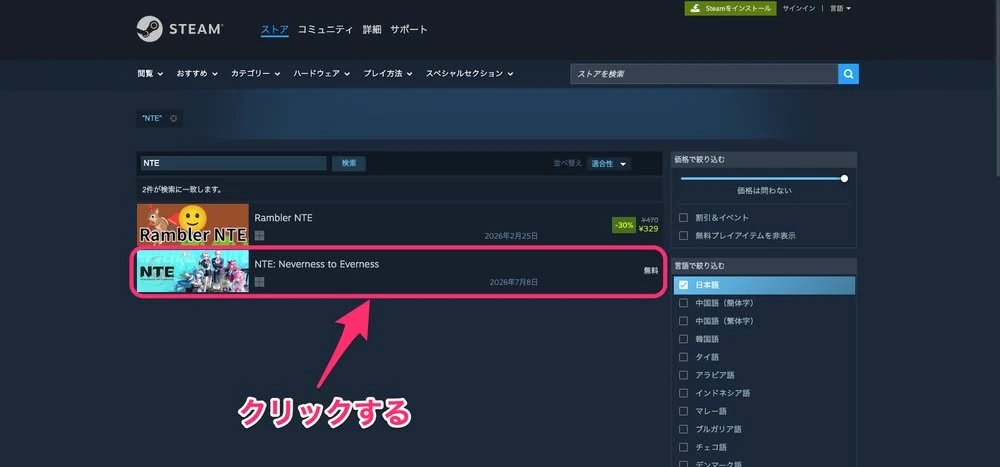Open the 言語 dropdown
Image resolution: width=1000 pixels, height=467 pixels.
(840, 8)
